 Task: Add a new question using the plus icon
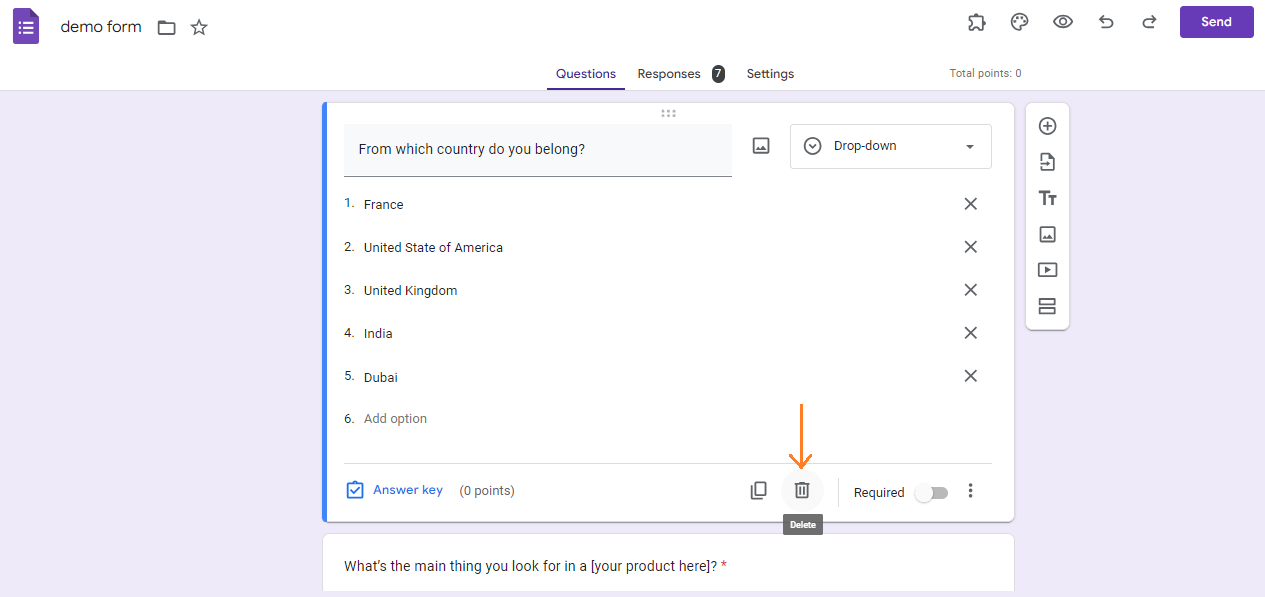pos(1047,126)
